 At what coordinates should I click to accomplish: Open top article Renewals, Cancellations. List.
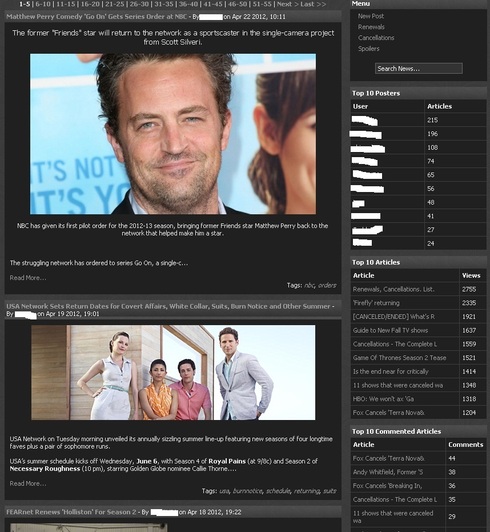tap(393, 289)
